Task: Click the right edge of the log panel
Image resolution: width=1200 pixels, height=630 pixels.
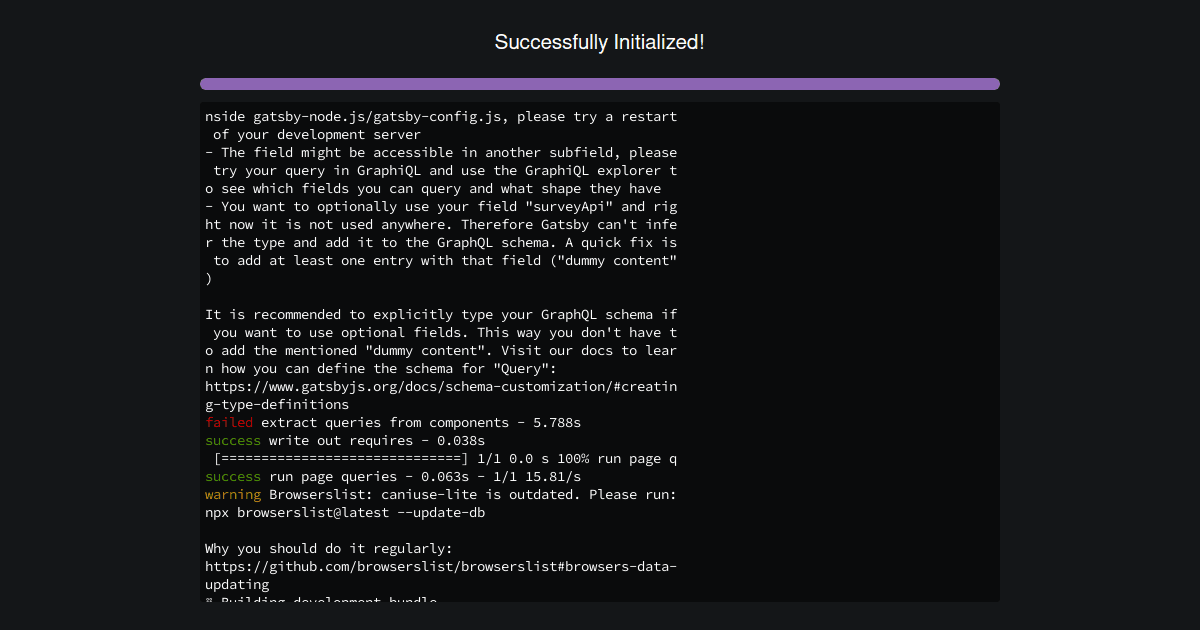Action: pyautogui.click(x=995, y=350)
